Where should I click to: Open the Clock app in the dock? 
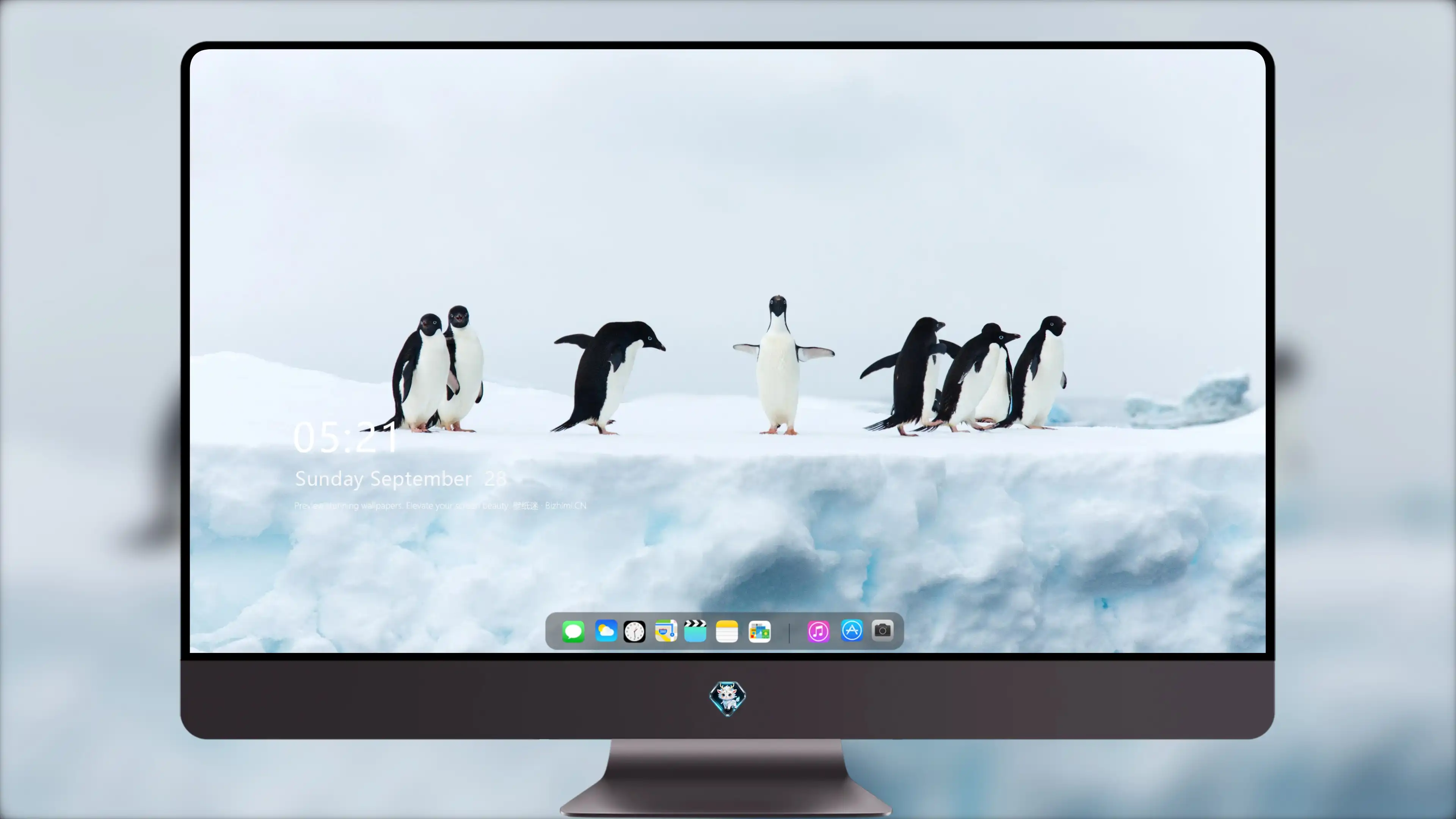(x=634, y=631)
